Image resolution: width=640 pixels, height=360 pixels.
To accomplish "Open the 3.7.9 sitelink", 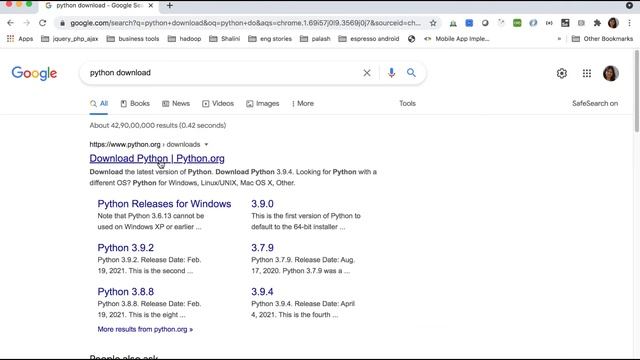I will [262, 248].
